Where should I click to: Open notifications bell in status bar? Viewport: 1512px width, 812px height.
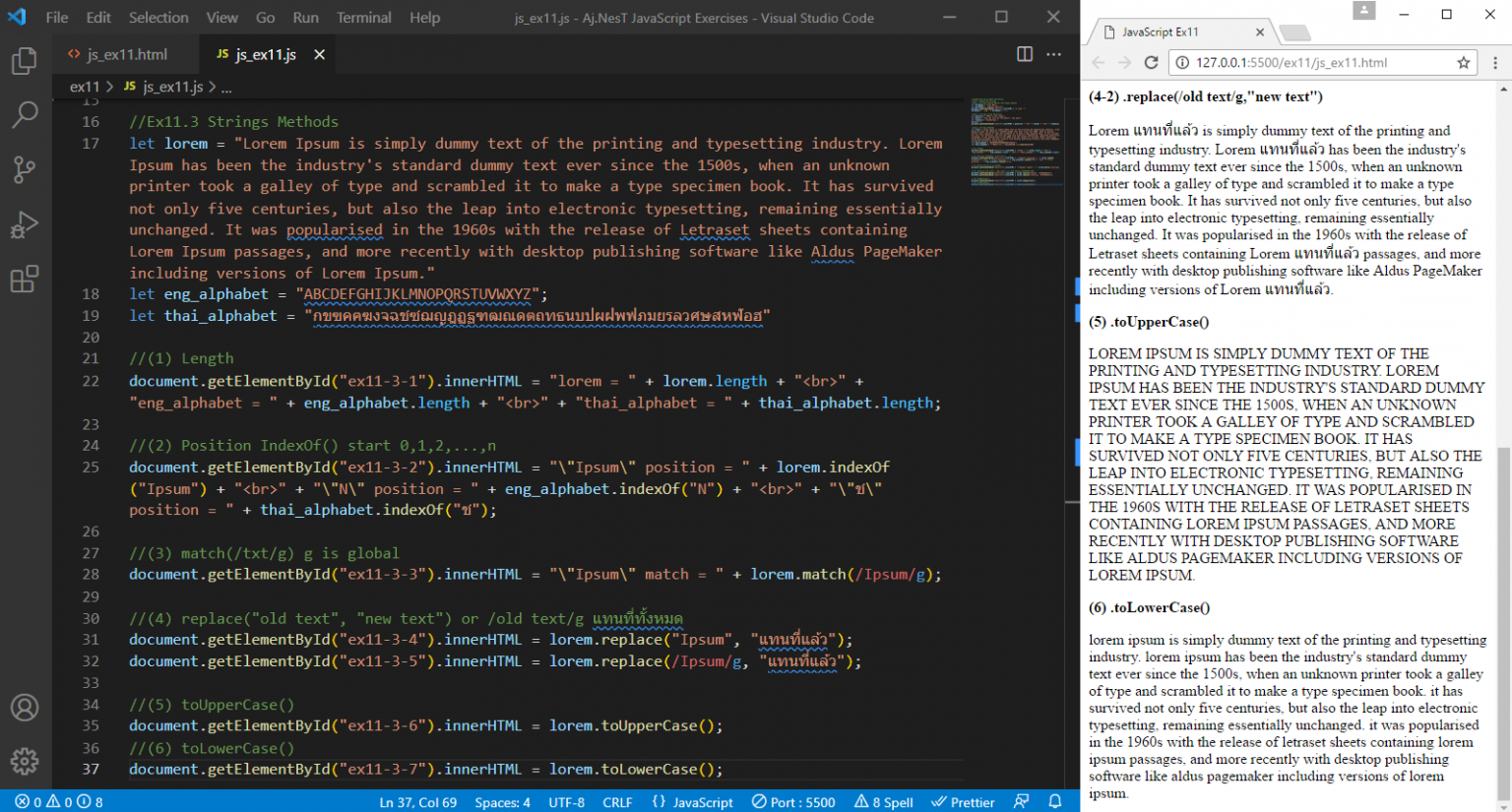pos(1055,802)
